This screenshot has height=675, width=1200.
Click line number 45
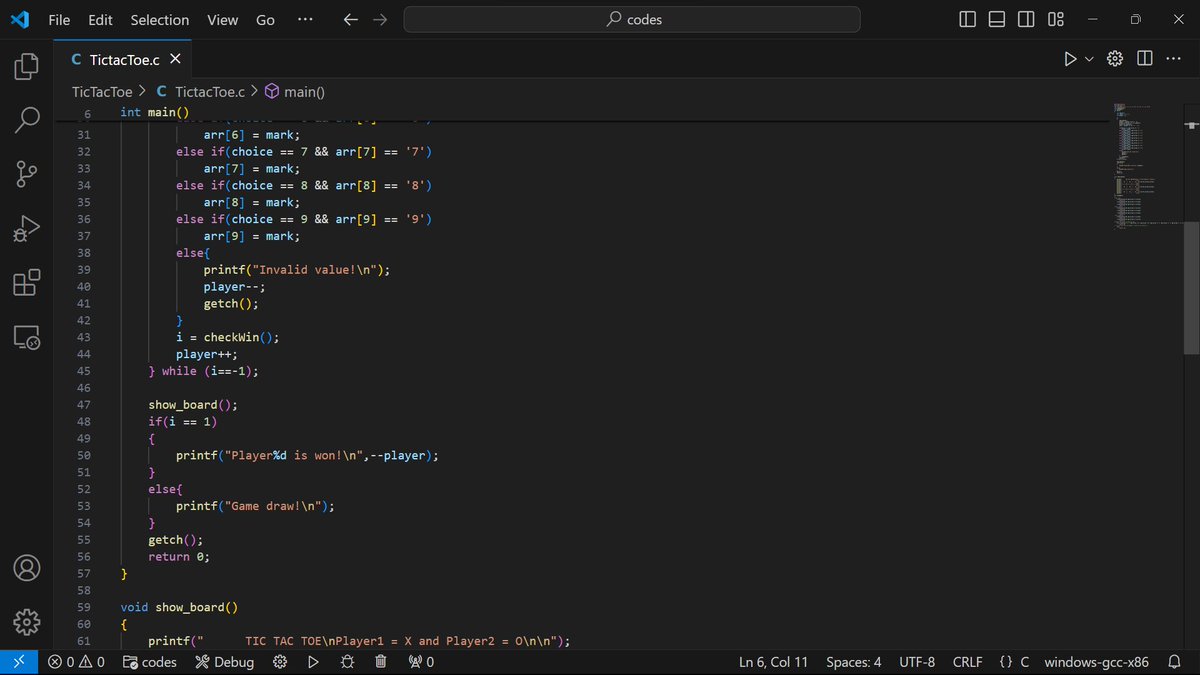[83, 371]
